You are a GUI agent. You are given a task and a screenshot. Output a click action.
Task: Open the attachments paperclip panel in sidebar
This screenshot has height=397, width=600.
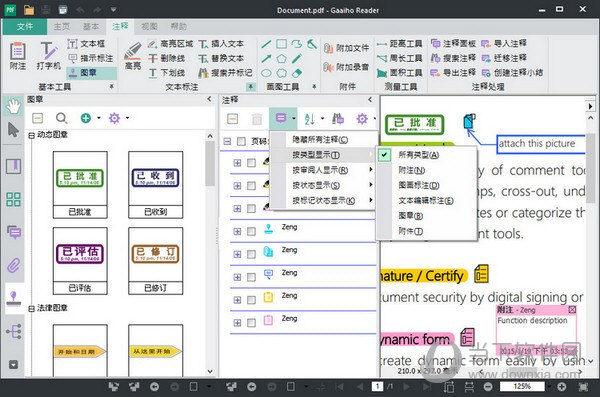13,265
